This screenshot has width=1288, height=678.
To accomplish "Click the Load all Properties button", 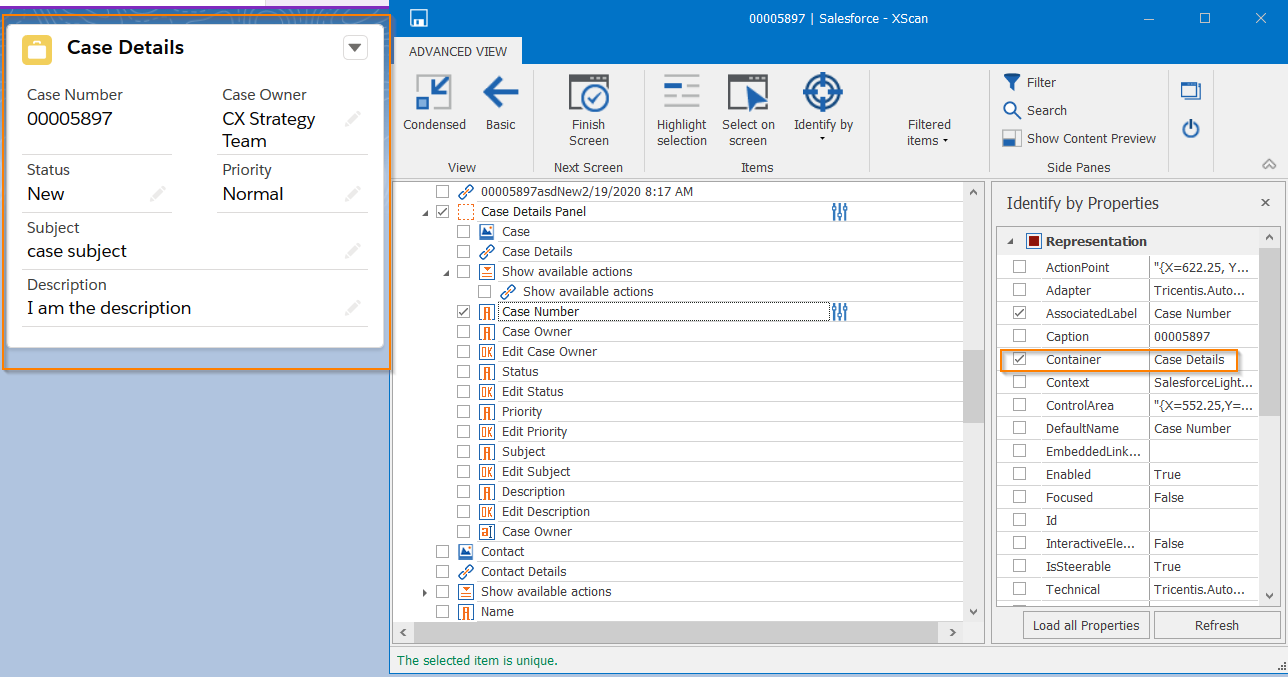I will click(1085, 625).
